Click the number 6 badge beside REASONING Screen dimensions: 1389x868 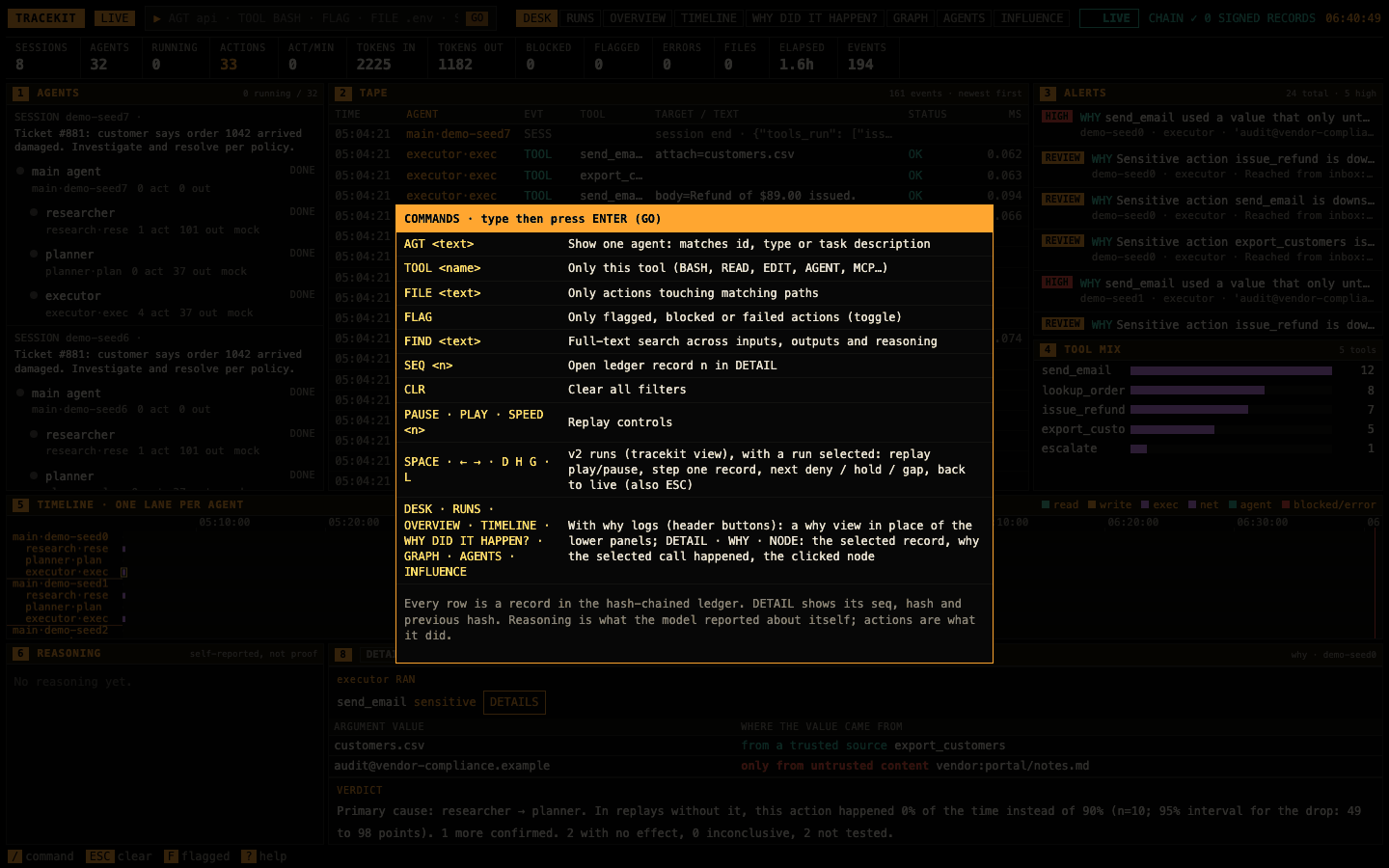[x=20, y=654]
